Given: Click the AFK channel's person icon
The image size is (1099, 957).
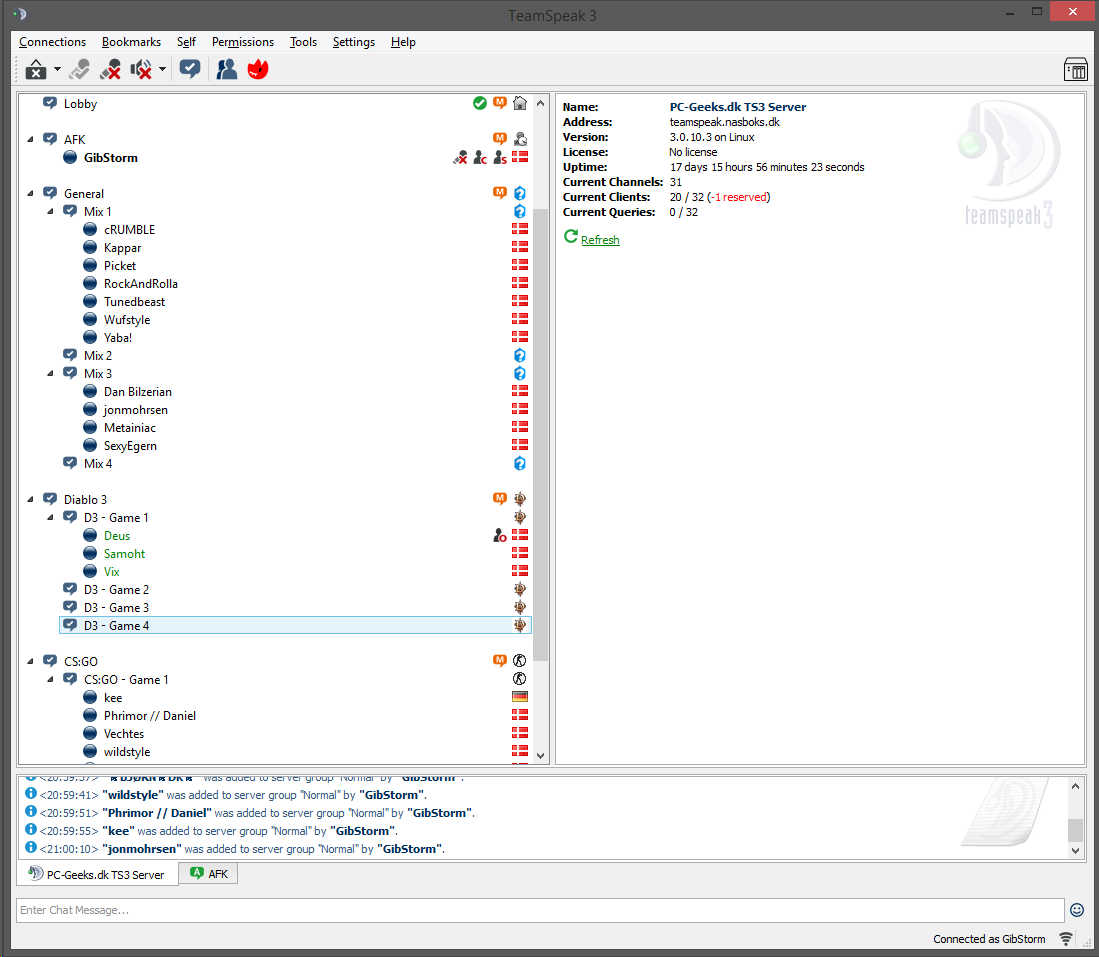Looking at the screenshot, I should coord(519,139).
